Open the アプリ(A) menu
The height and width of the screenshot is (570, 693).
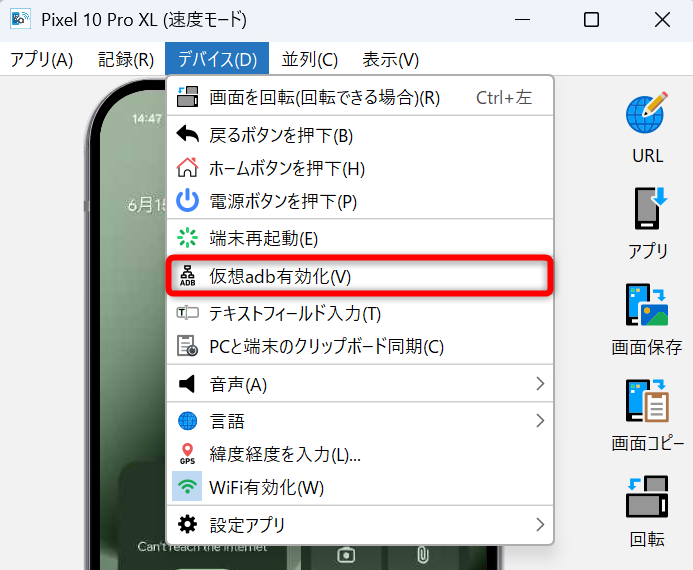42,59
